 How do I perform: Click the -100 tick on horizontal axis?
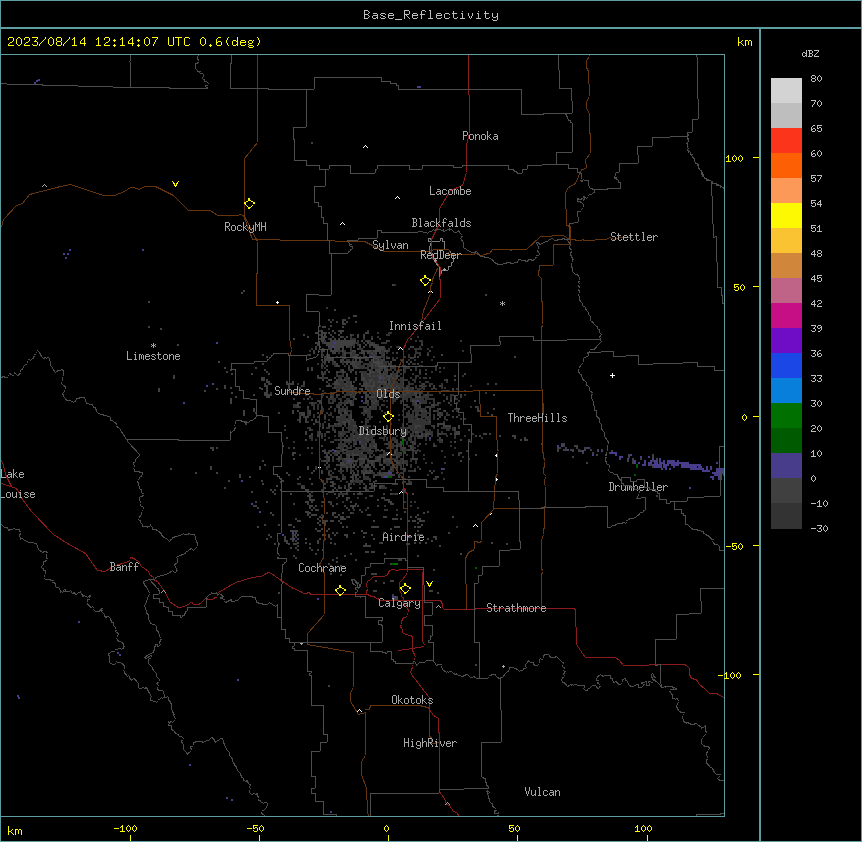tap(125, 828)
